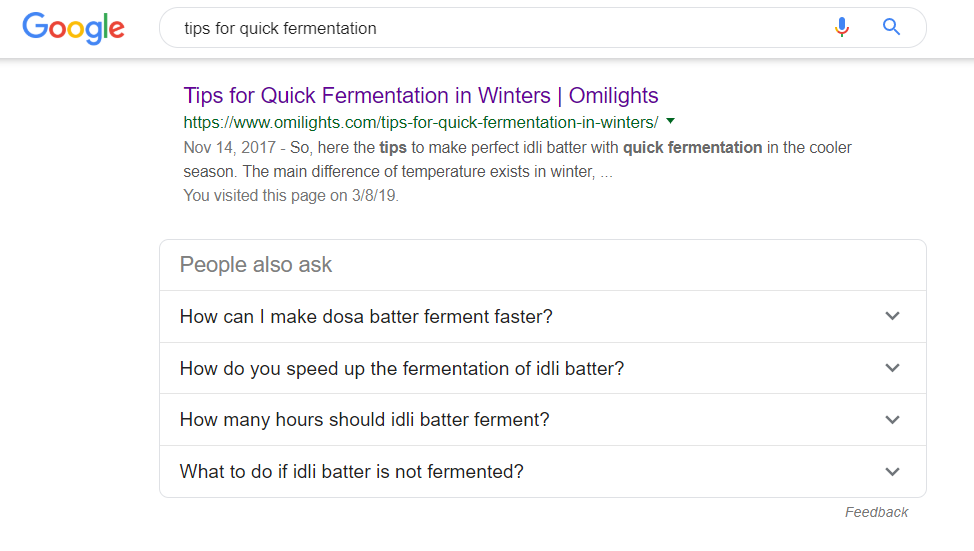Expand "How many hours should idli batter ferment?"
The image size is (974, 551).
(365, 420)
